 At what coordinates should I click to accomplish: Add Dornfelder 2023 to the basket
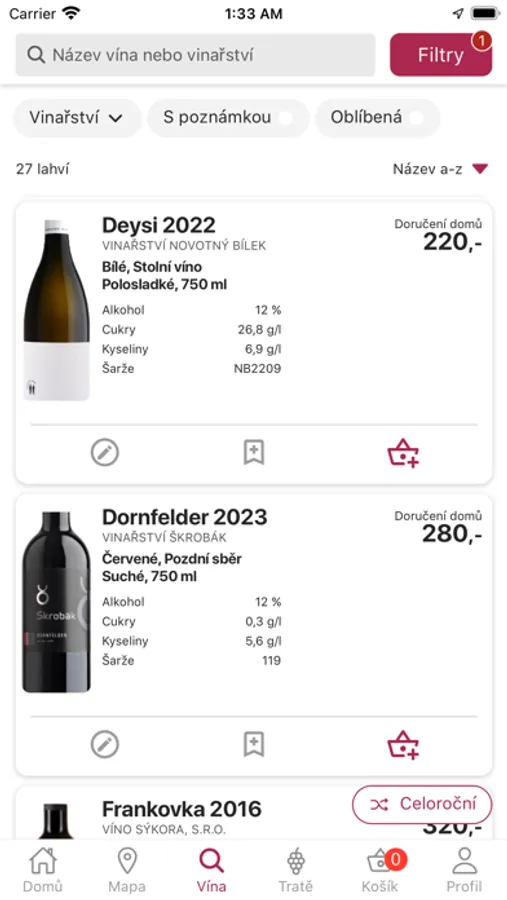coord(403,745)
